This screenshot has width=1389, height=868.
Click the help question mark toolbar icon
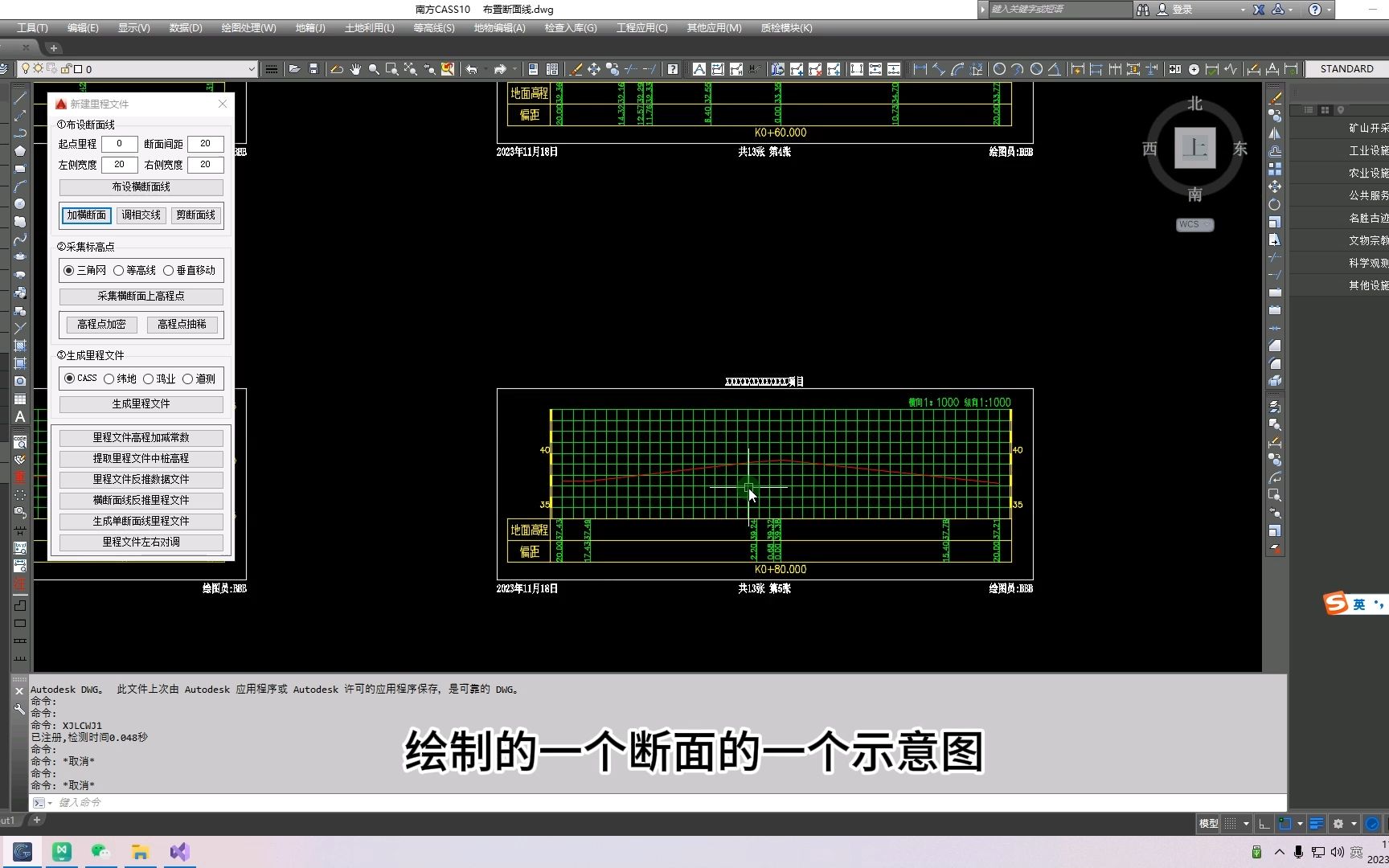click(x=673, y=69)
